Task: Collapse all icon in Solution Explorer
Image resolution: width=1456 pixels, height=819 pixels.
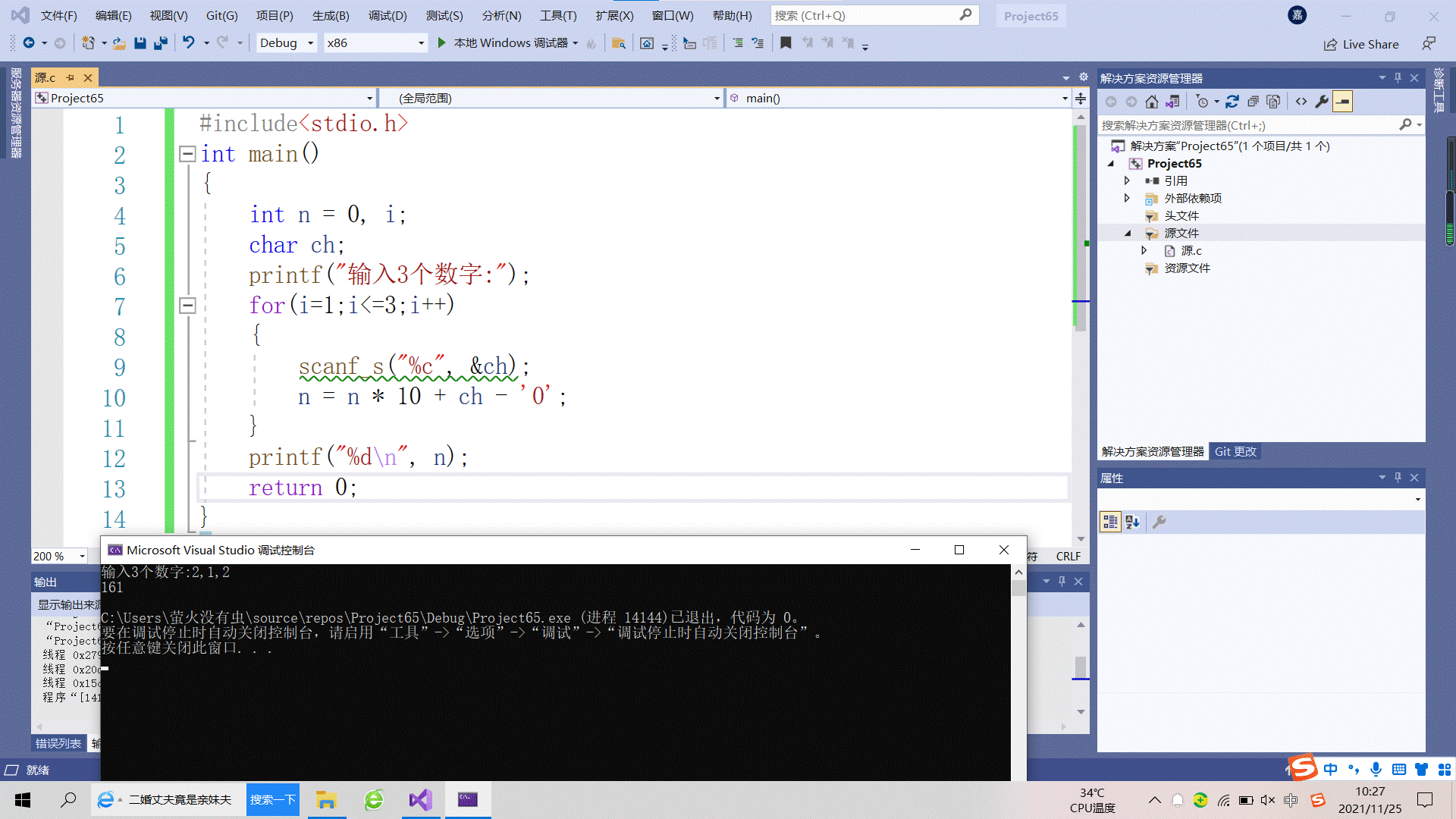Action: (x=1253, y=102)
